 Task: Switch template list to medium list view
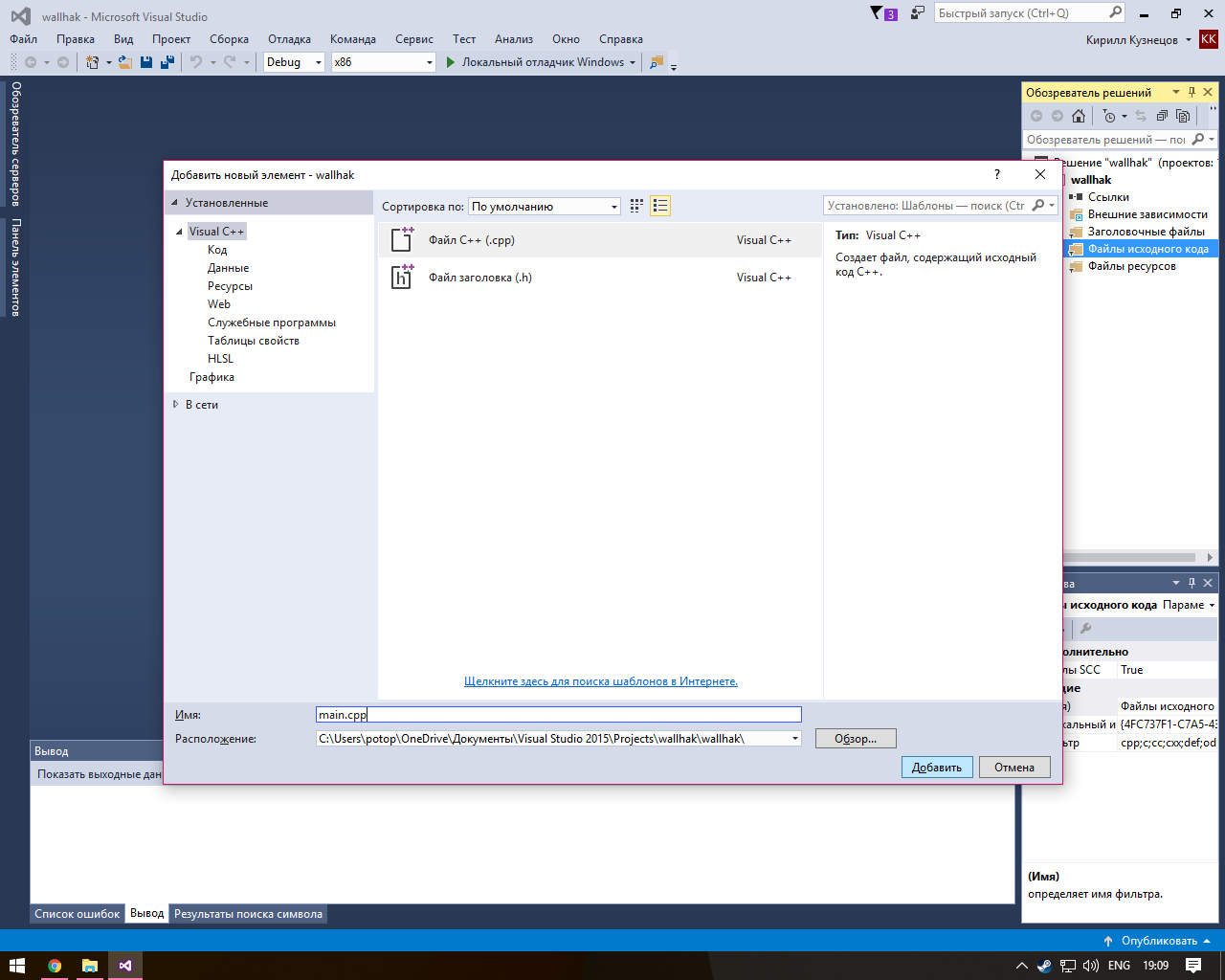(x=660, y=206)
